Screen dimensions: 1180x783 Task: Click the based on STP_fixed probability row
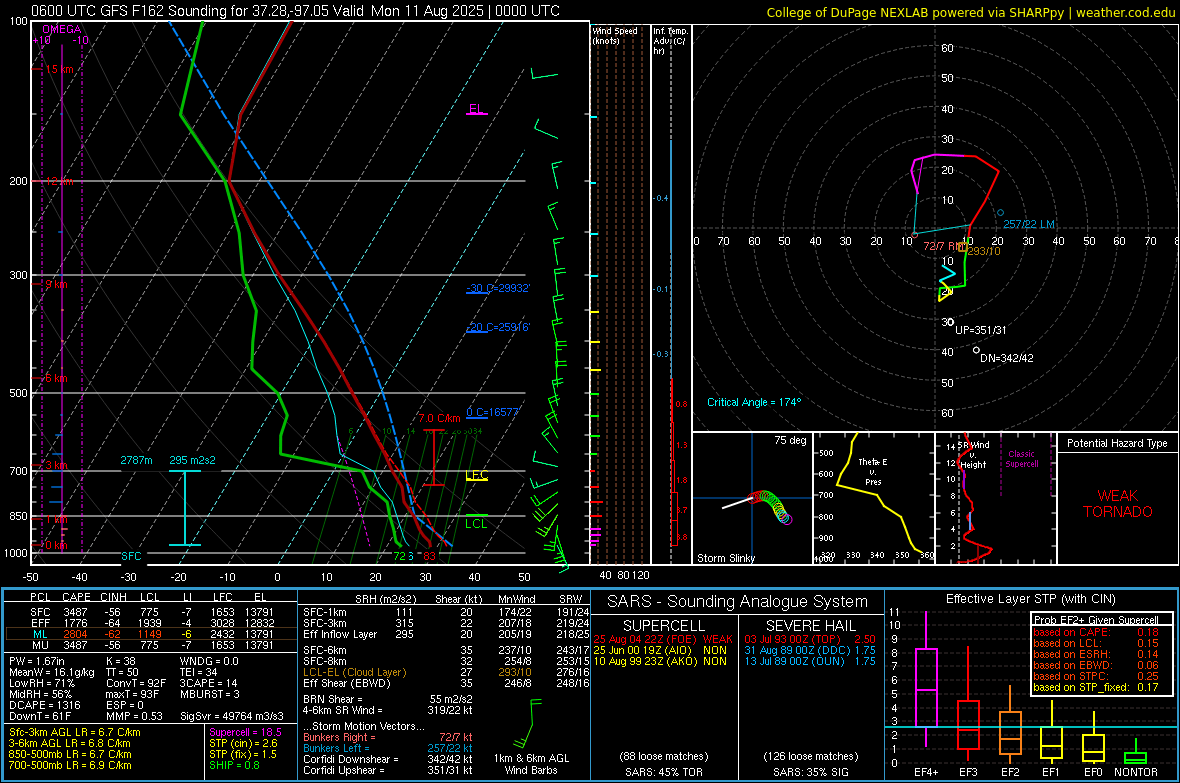[1096, 687]
